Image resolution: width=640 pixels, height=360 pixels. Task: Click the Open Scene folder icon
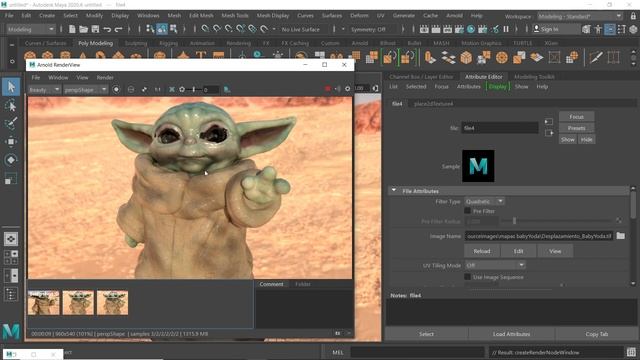(84, 29)
